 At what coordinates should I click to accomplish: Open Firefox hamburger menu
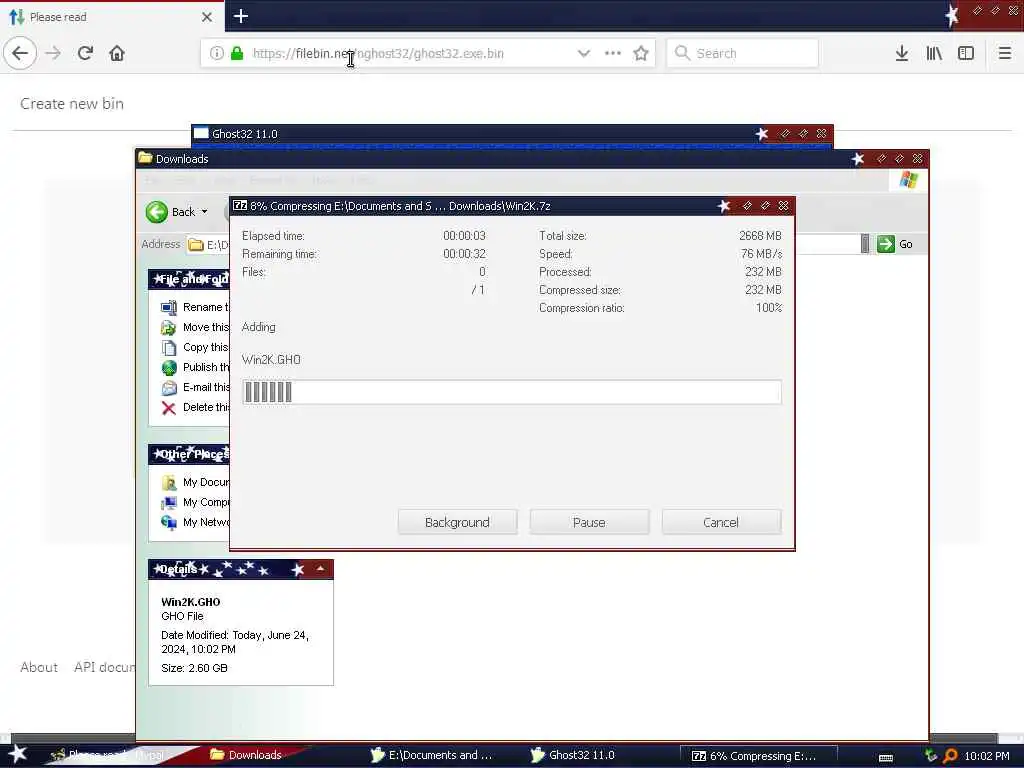1005,54
